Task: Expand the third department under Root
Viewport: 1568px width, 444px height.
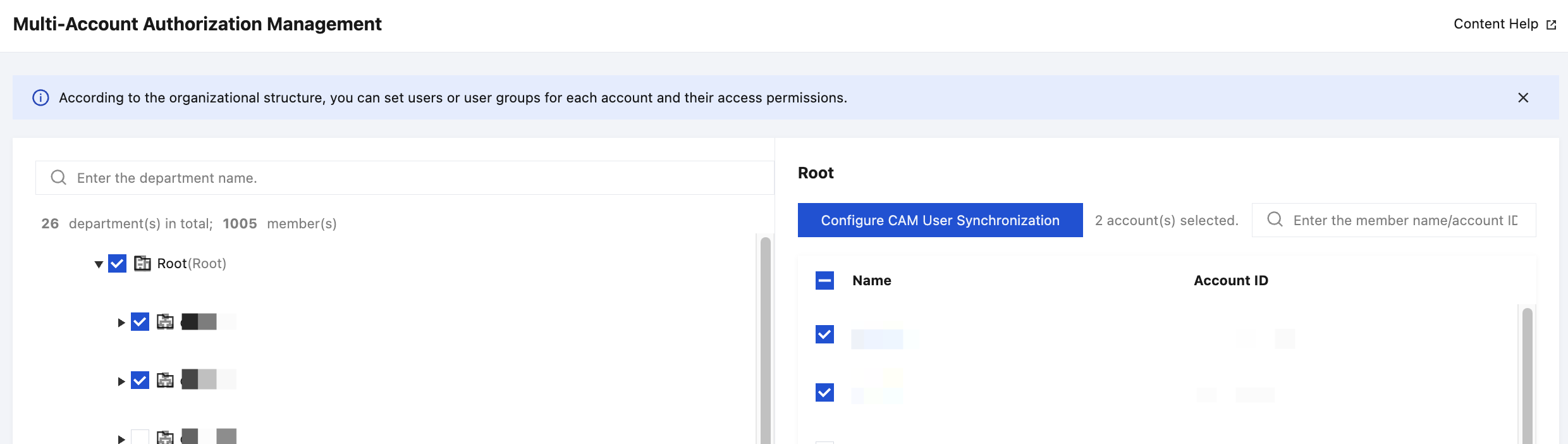Action: pyautogui.click(x=121, y=439)
